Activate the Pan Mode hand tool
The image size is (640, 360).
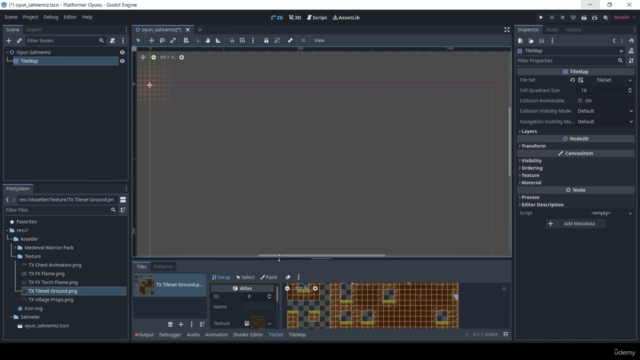point(208,40)
